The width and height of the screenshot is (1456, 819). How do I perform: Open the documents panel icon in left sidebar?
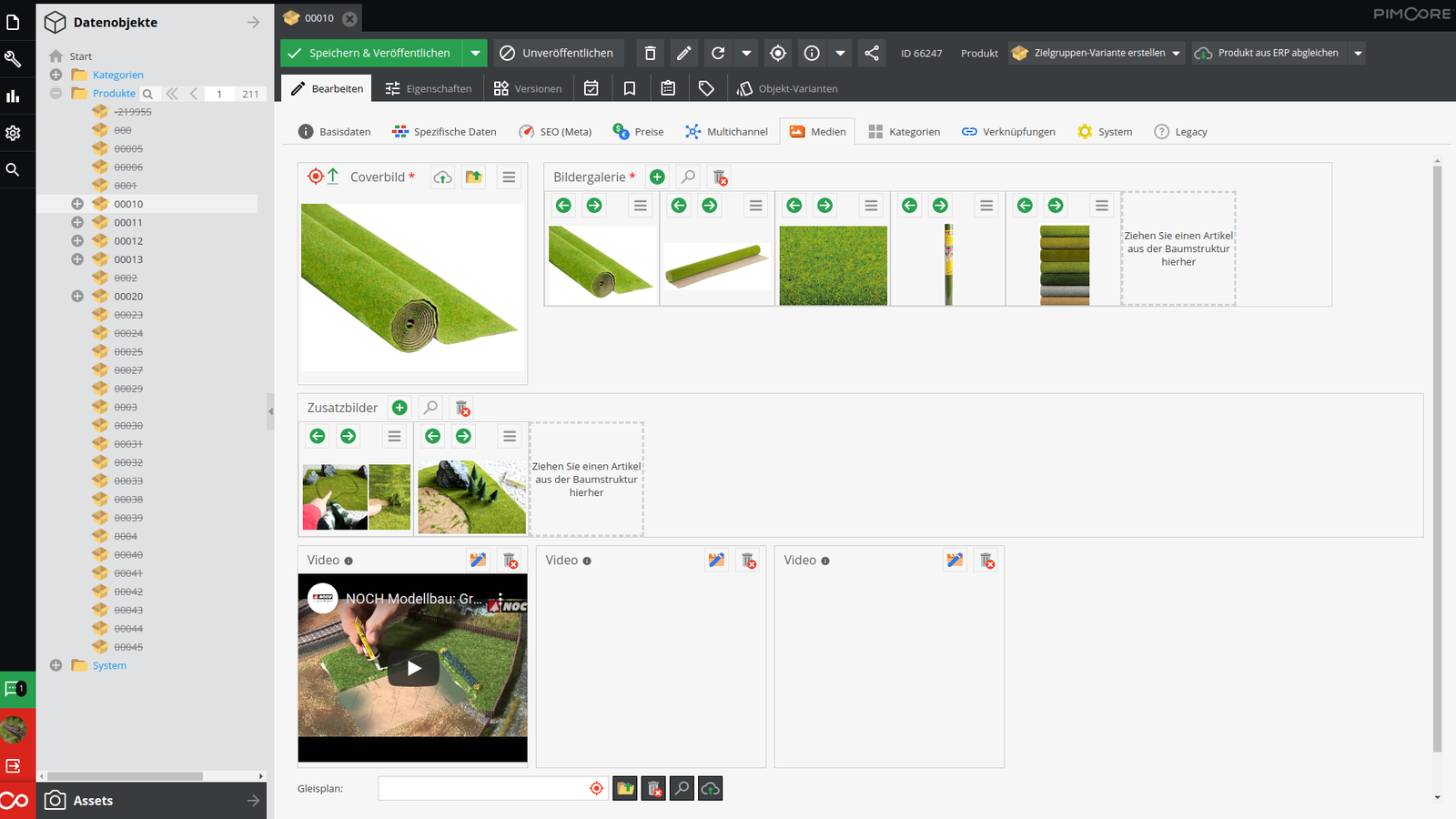(13, 22)
